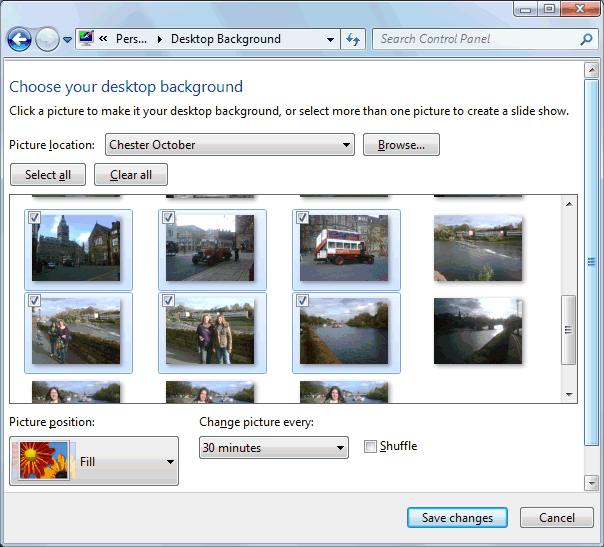Enable the Shuffle checkbox

[371, 447]
